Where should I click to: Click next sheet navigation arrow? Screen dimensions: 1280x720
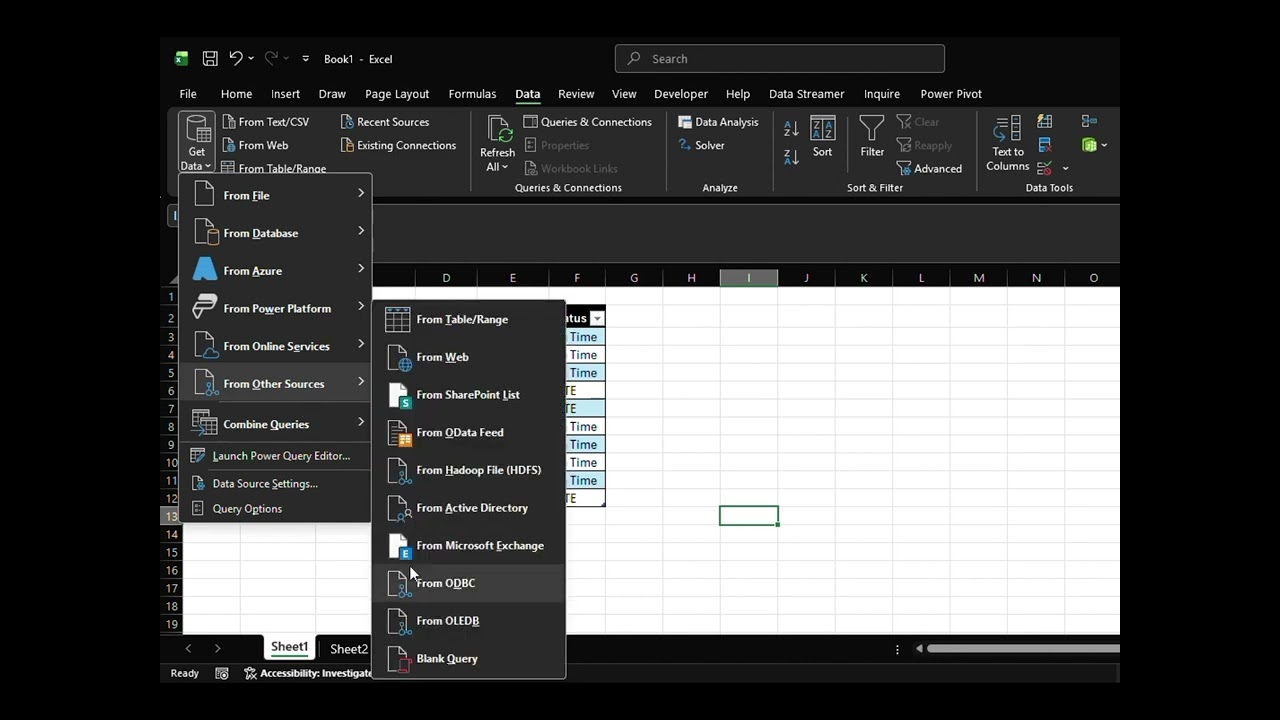point(217,649)
